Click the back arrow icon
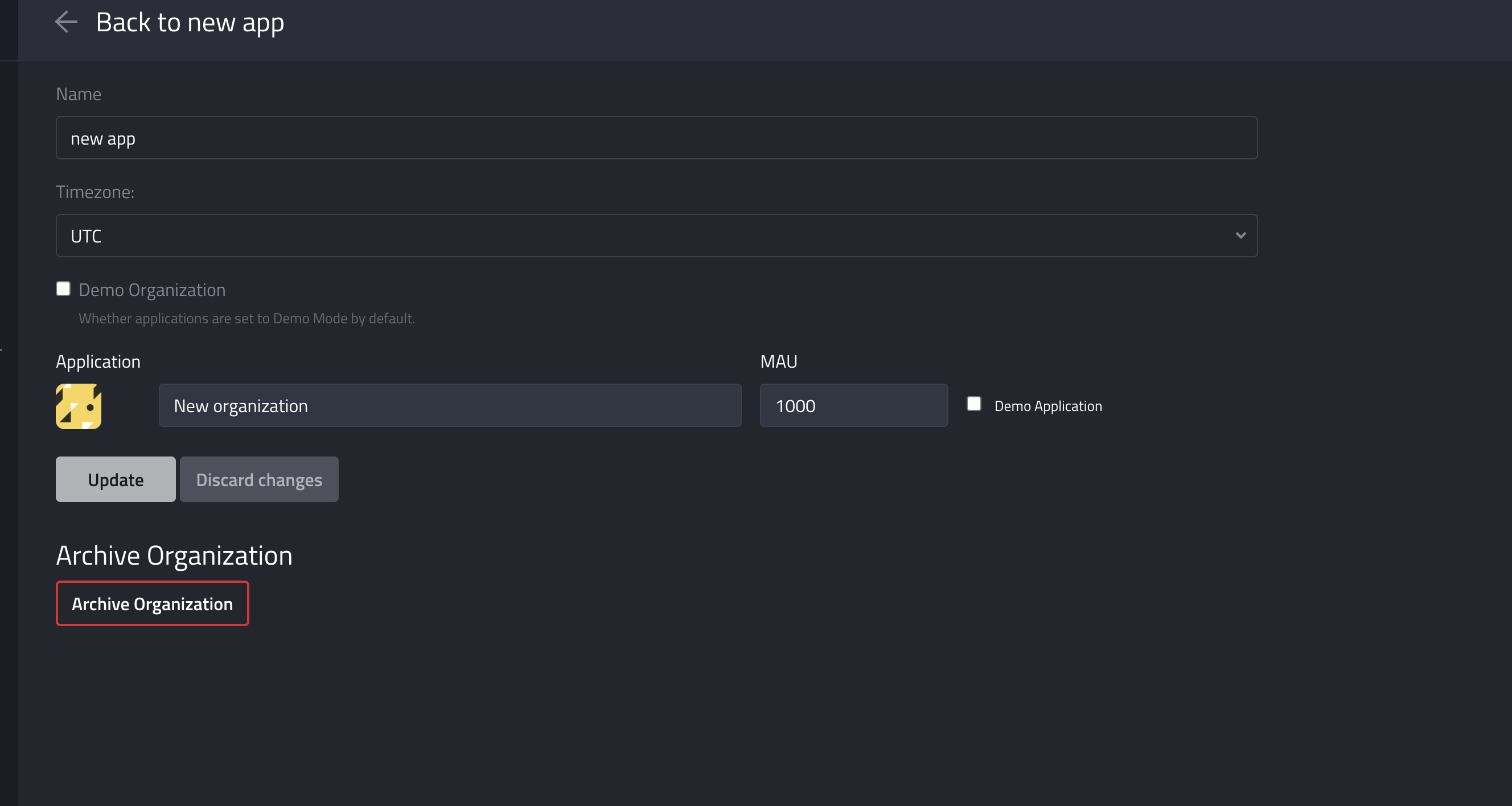The width and height of the screenshot is (1512, 806). (65, 22)
